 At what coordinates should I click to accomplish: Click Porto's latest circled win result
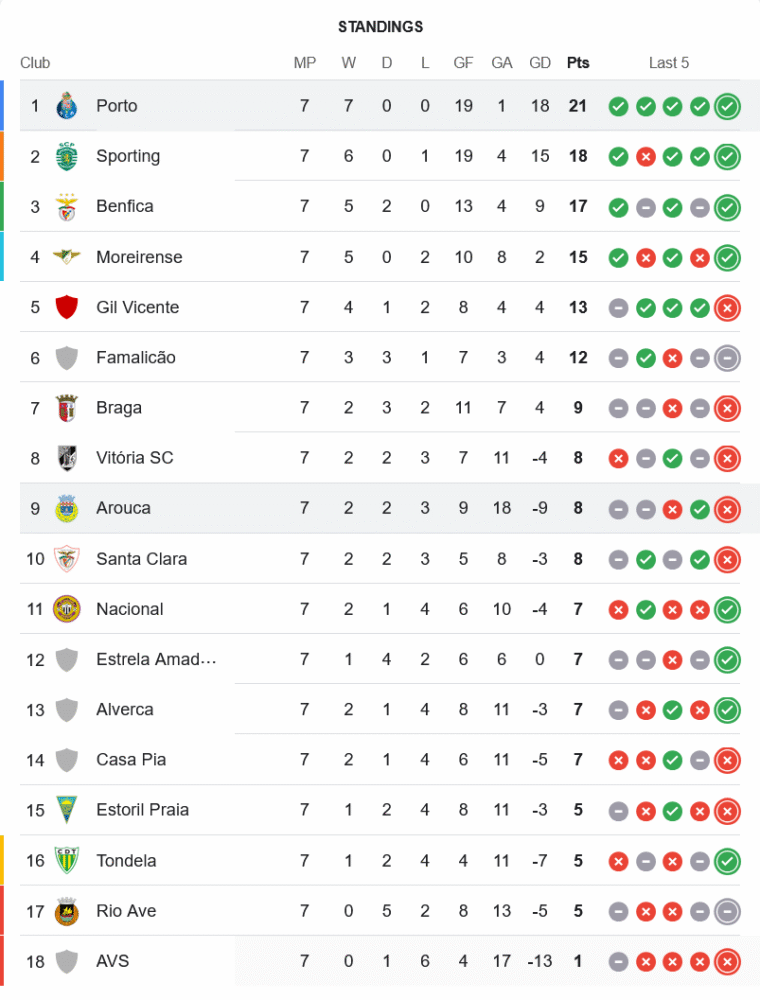click(727, 106)
